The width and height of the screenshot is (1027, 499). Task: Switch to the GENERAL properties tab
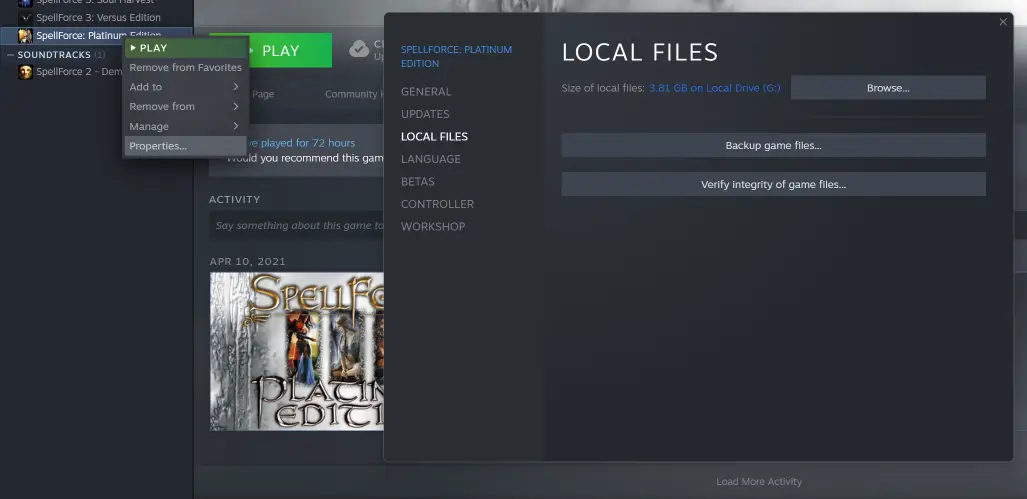pos(426,92)
